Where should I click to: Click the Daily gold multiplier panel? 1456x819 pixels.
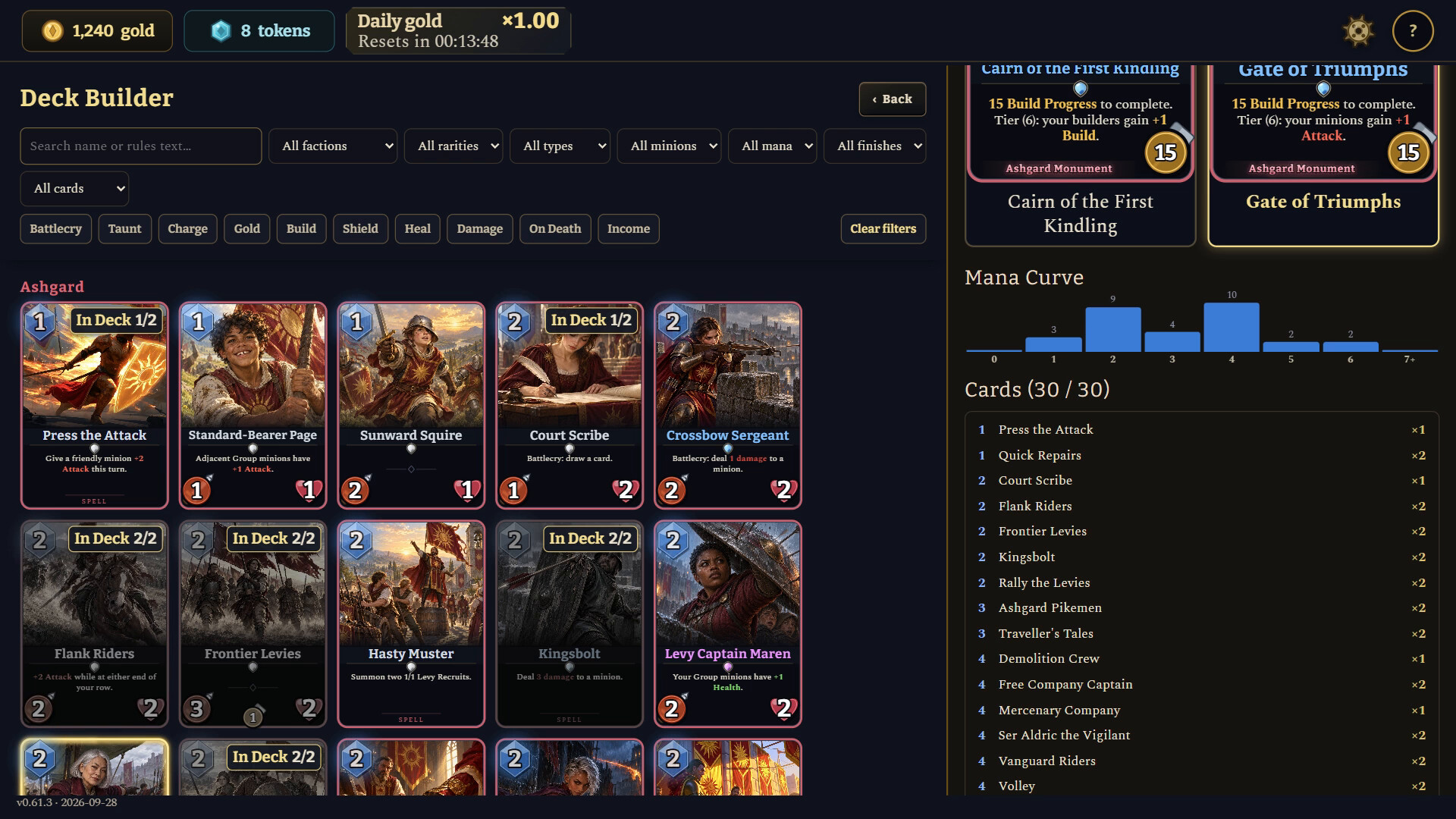click(458, 31)
